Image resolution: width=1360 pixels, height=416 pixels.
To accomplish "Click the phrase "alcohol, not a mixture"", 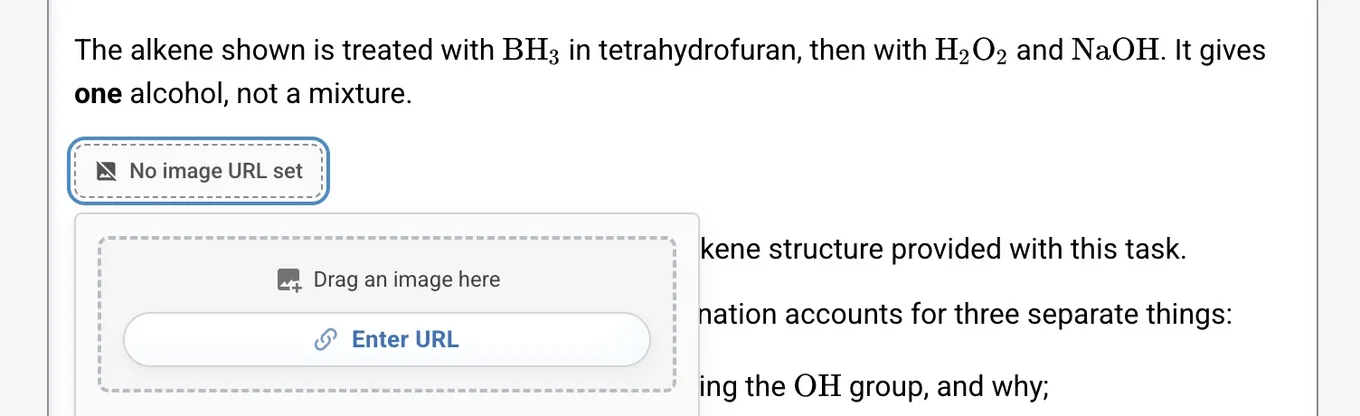I will [x=271, y=96].
